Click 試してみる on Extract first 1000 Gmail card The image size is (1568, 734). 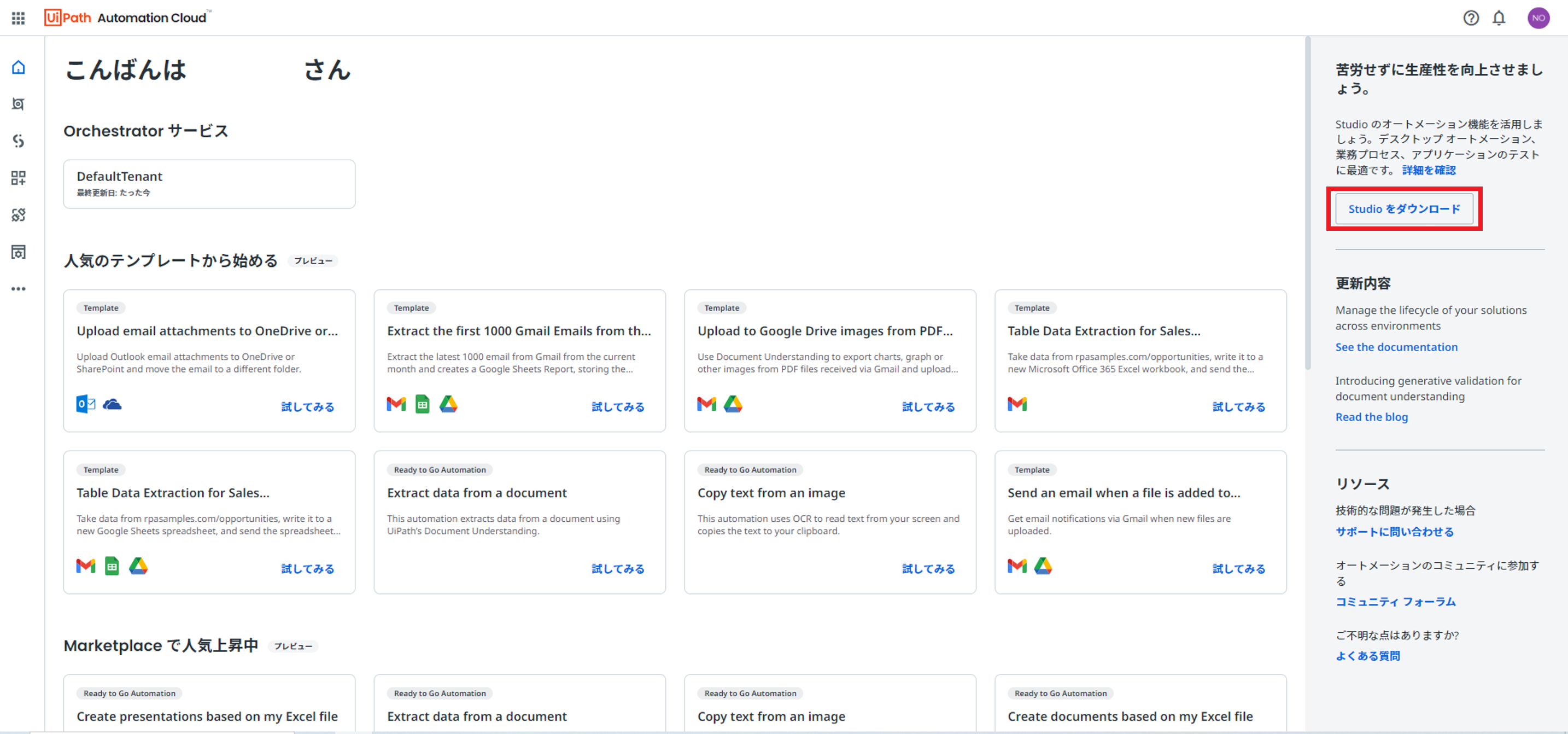coord(618,406)
